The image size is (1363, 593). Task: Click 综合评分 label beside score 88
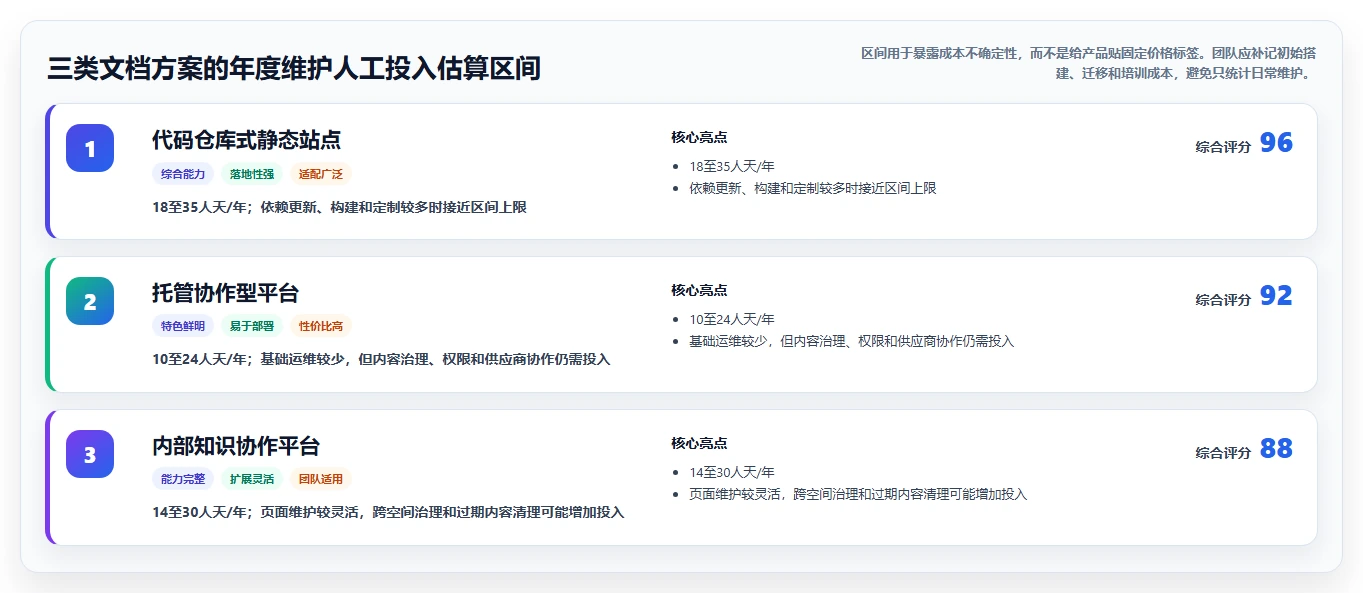click(x=1223, y=452)
